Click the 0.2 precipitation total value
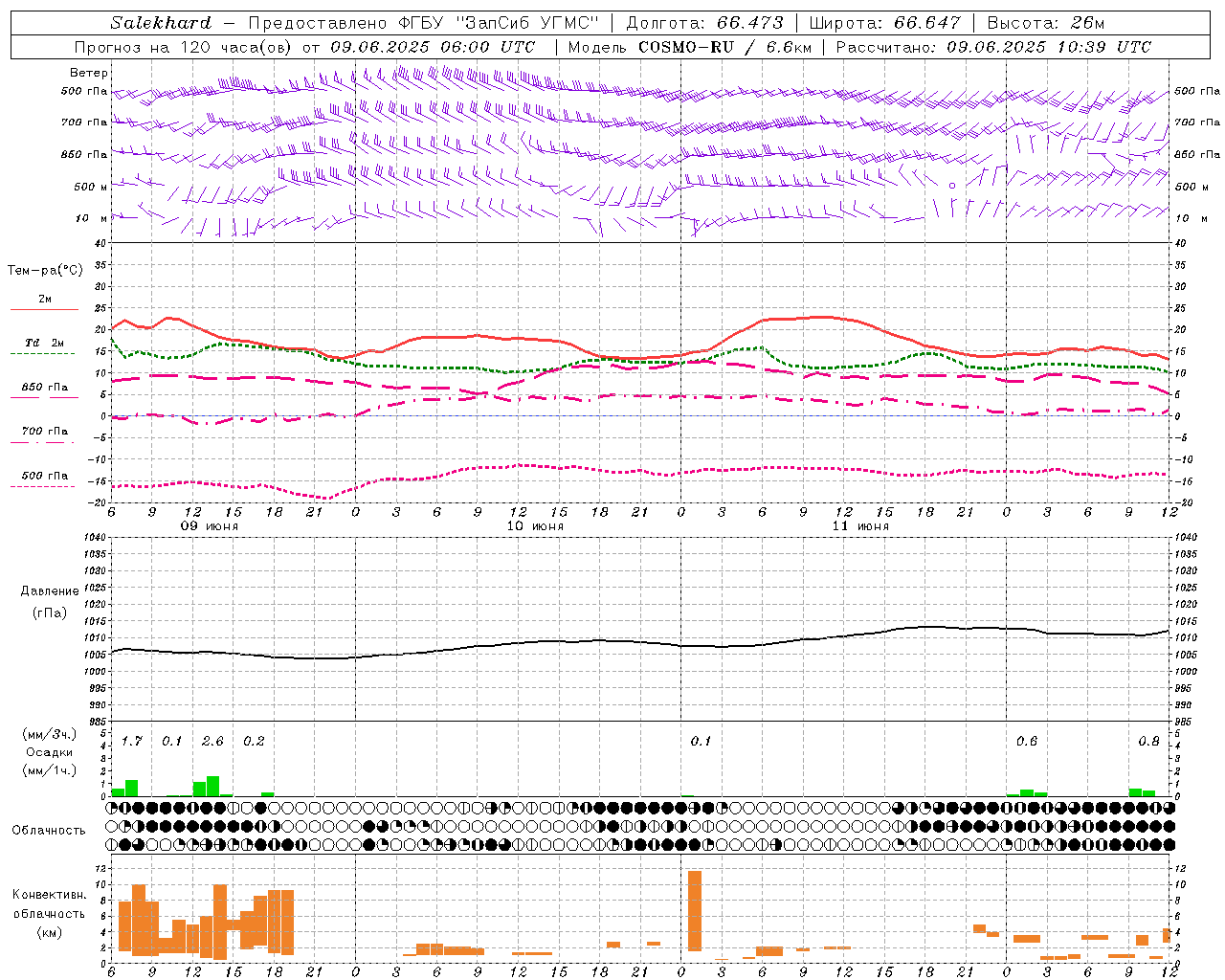Viewport: 1225px width, 980px height. [254, 741]
